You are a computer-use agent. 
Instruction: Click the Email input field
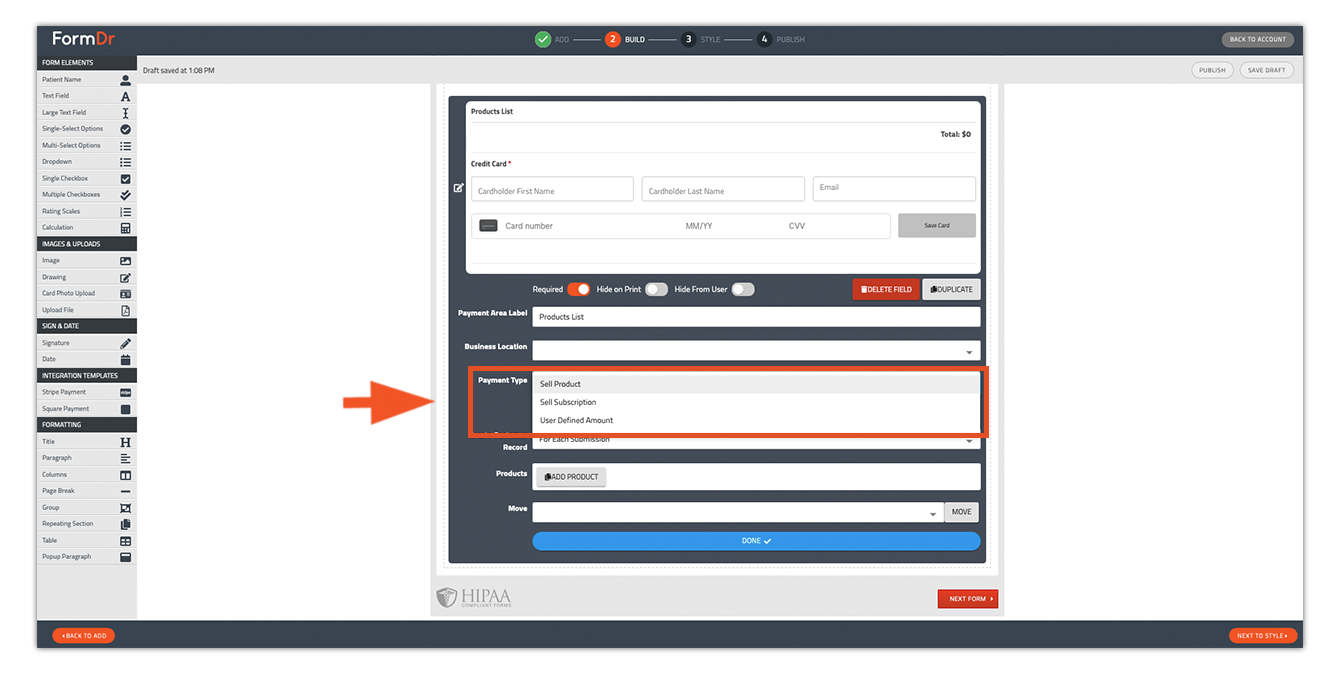coord(894,188)
